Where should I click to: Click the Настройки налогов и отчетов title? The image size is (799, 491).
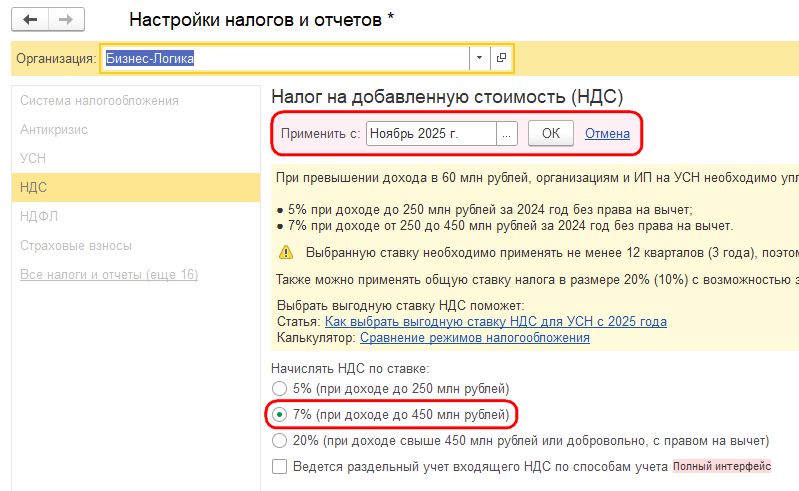pyautogui.click(x=261, y=20)
